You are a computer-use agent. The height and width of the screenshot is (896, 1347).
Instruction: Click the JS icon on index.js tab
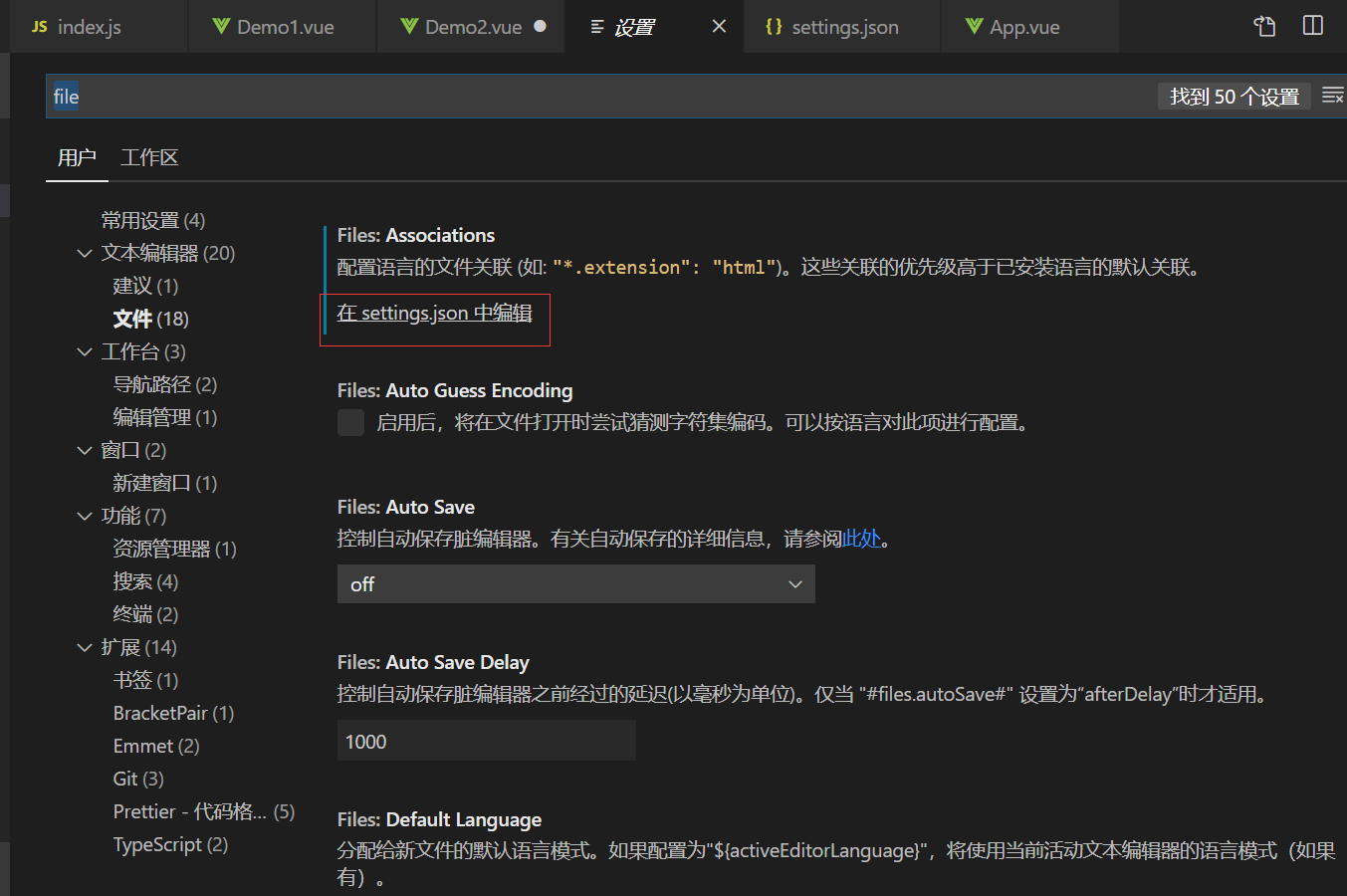39,27
